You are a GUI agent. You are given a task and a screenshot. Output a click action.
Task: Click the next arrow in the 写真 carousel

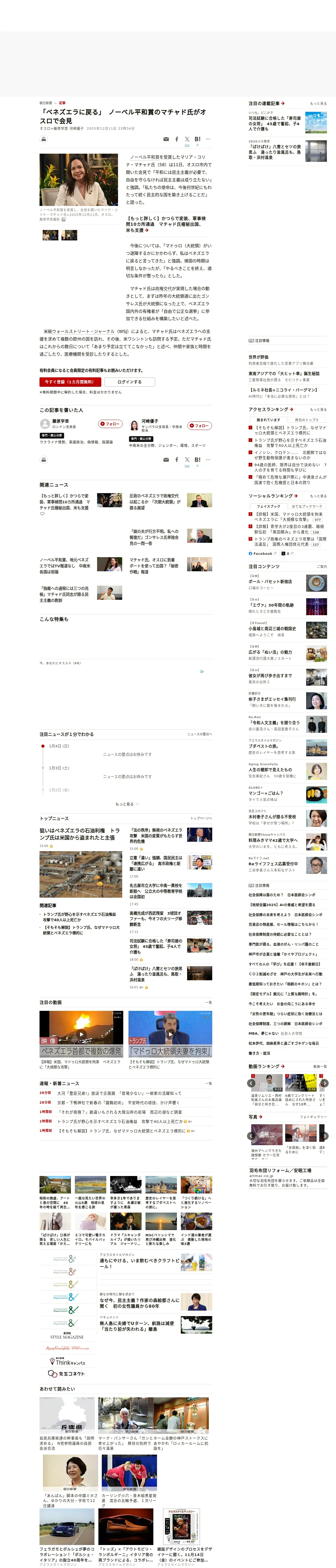tap(324, 1136)
